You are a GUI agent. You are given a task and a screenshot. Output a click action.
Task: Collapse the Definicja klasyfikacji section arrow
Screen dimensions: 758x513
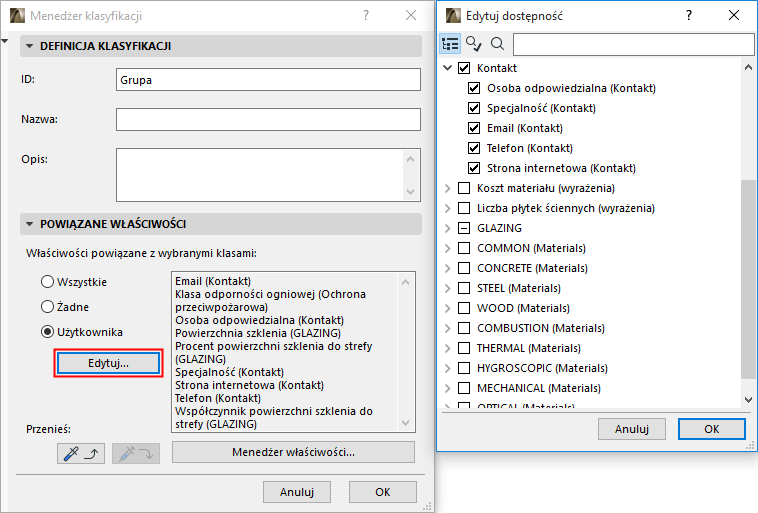(x=28, y=46)
